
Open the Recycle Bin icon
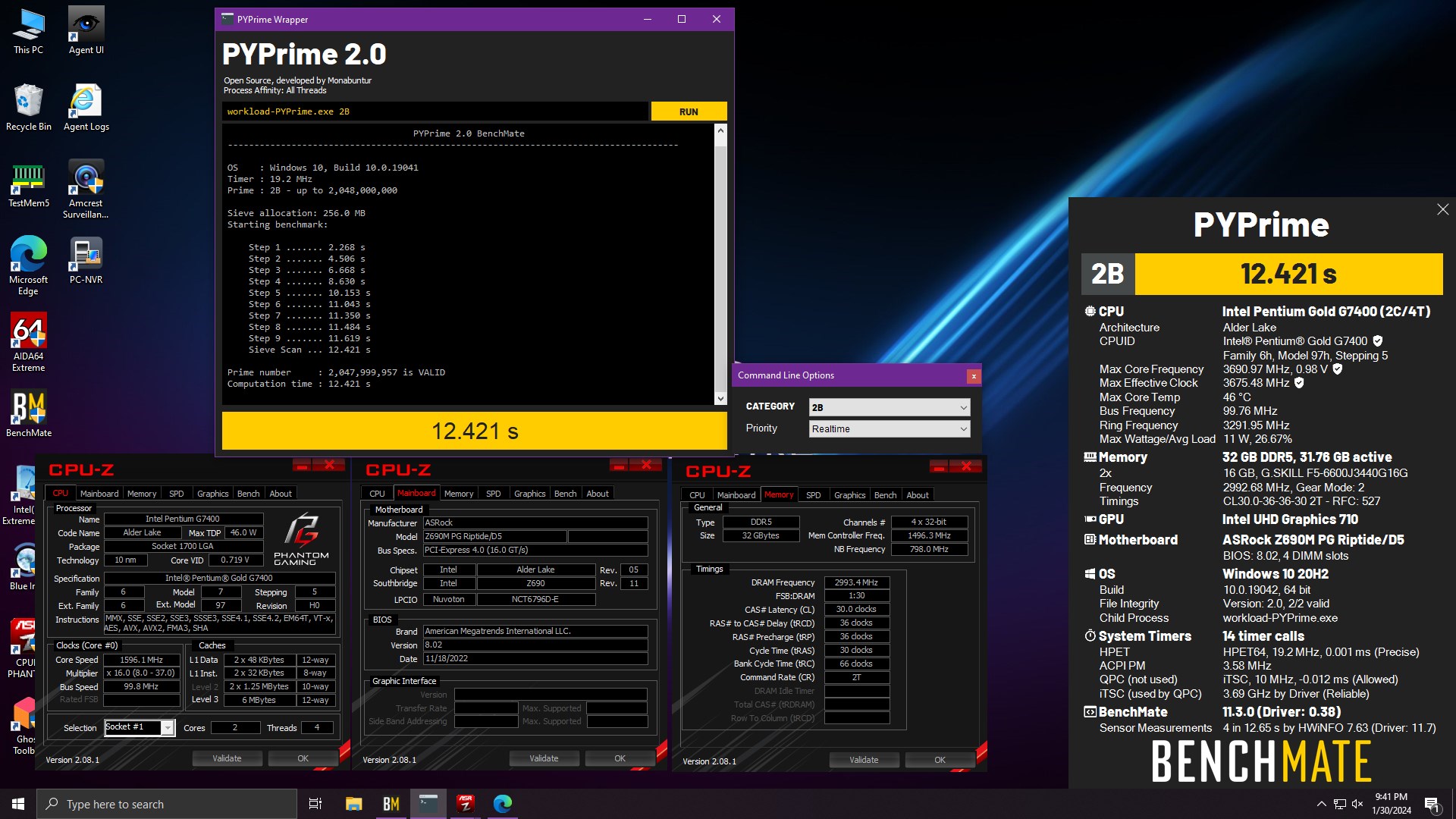coord(28,108)
